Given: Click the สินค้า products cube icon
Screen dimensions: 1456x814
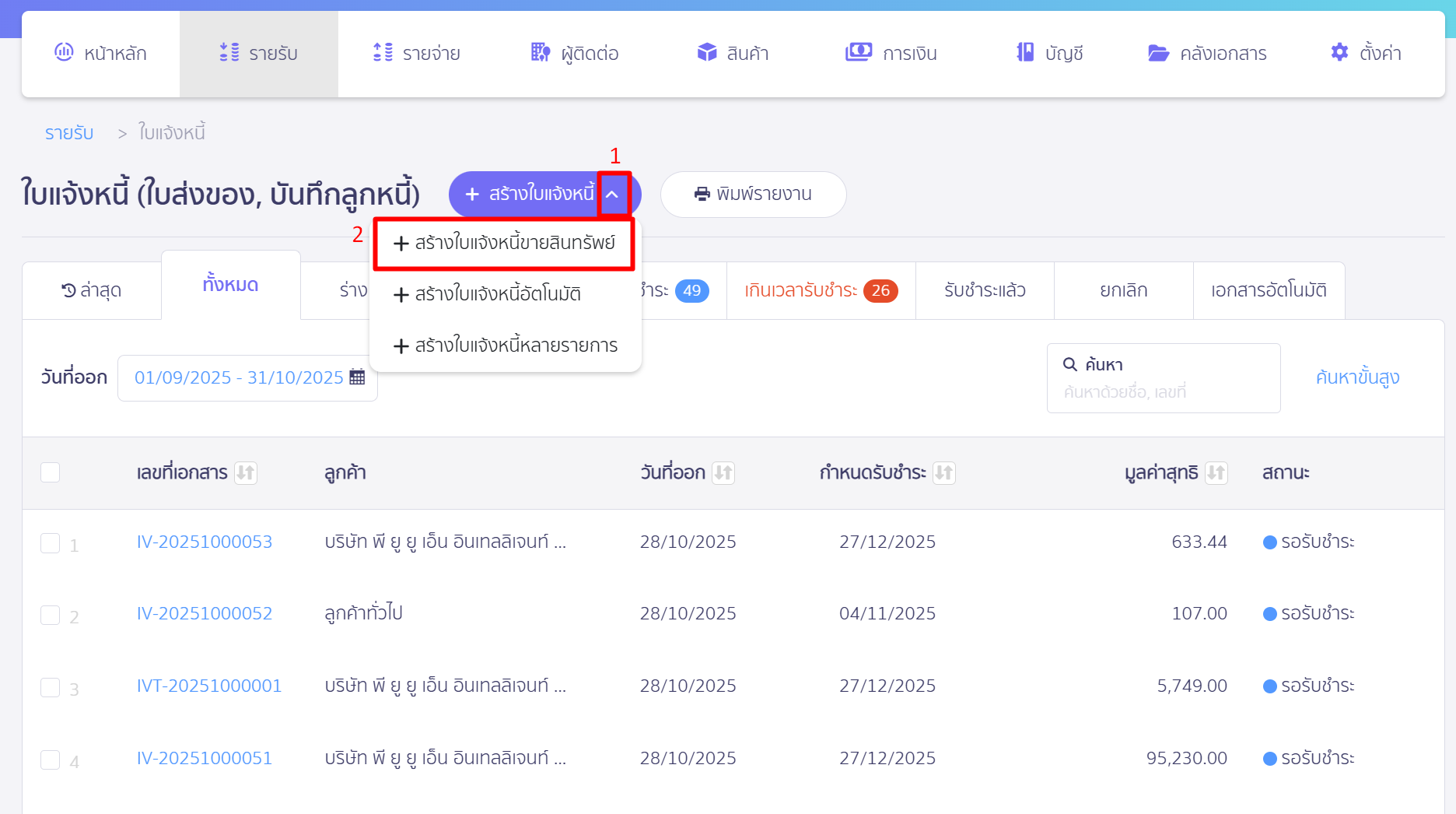Looking at the screenshot, I should (x=706, y=52).
